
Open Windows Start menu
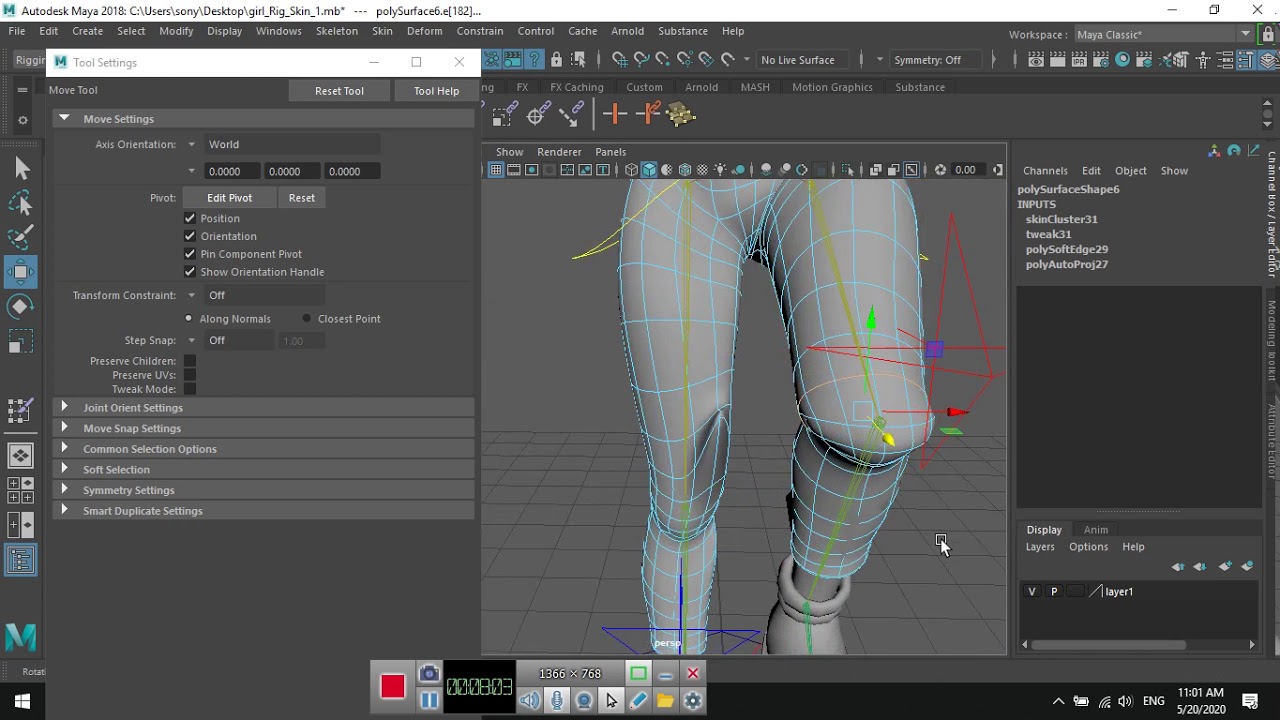pyautogui.click(x=22, y=701)
